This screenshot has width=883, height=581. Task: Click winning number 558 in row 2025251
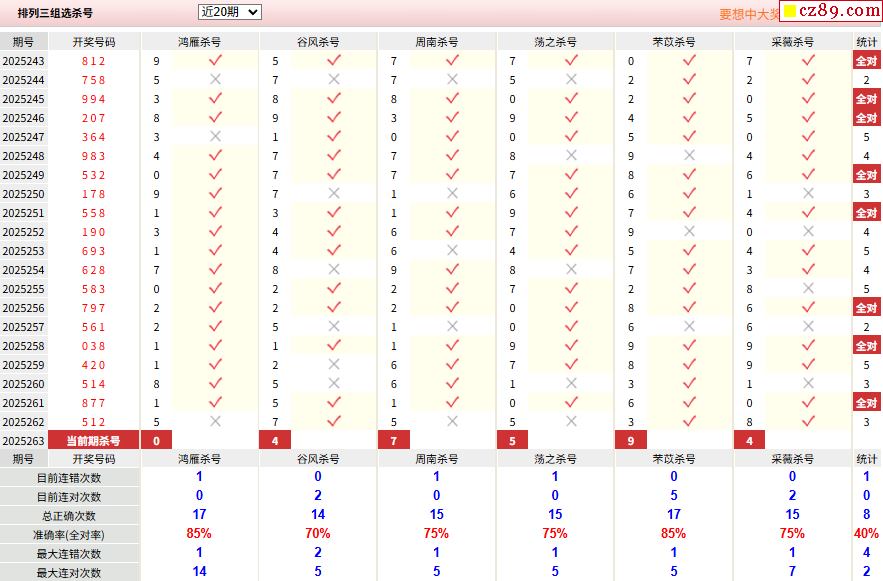coord(93,213)
